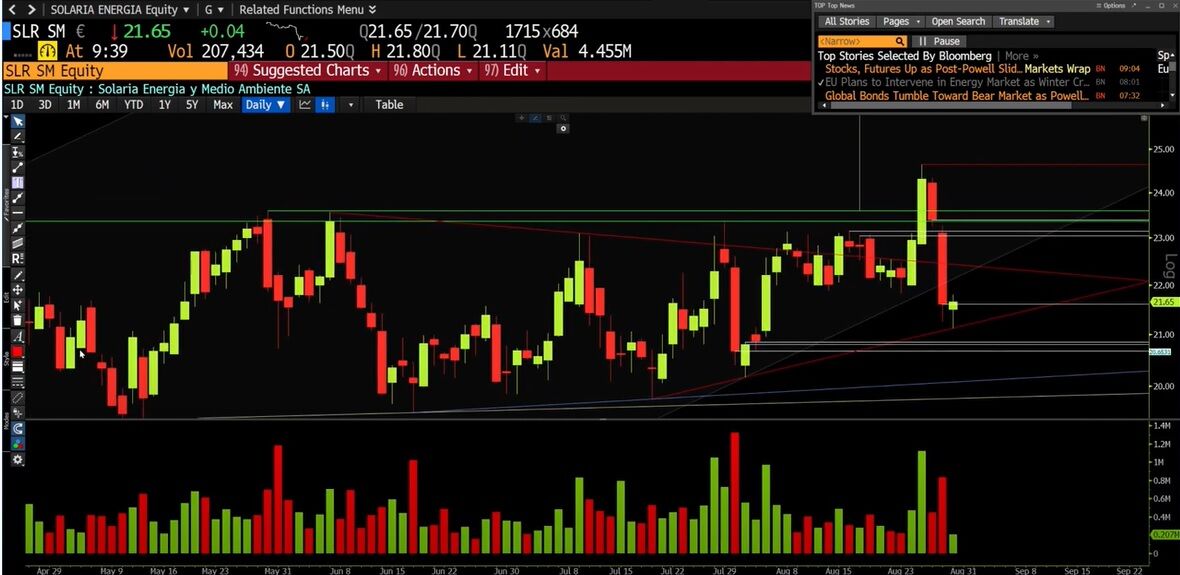Click the news list scroll down arrow

click(x=1172, y=95)
